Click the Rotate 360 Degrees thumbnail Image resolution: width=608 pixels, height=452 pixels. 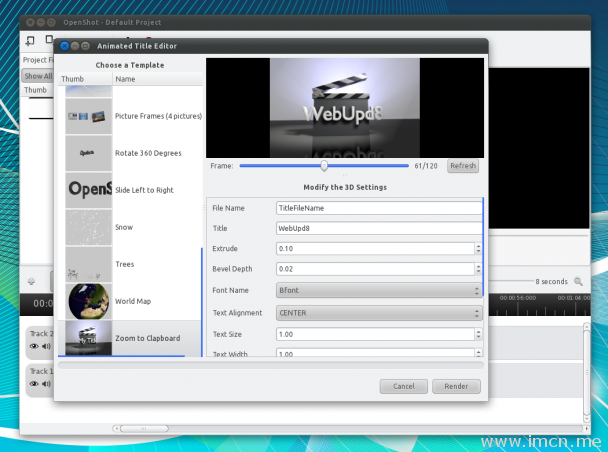point(88,153)
